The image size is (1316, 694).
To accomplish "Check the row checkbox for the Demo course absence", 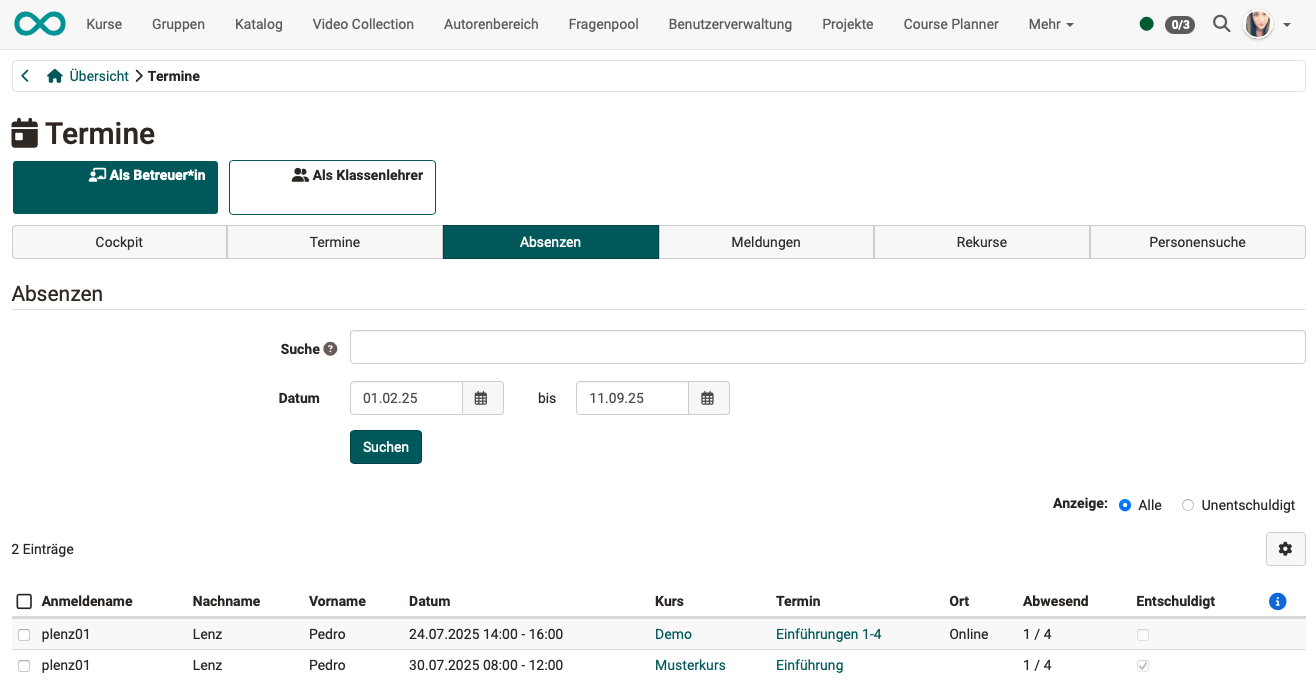I will (24, 633).
